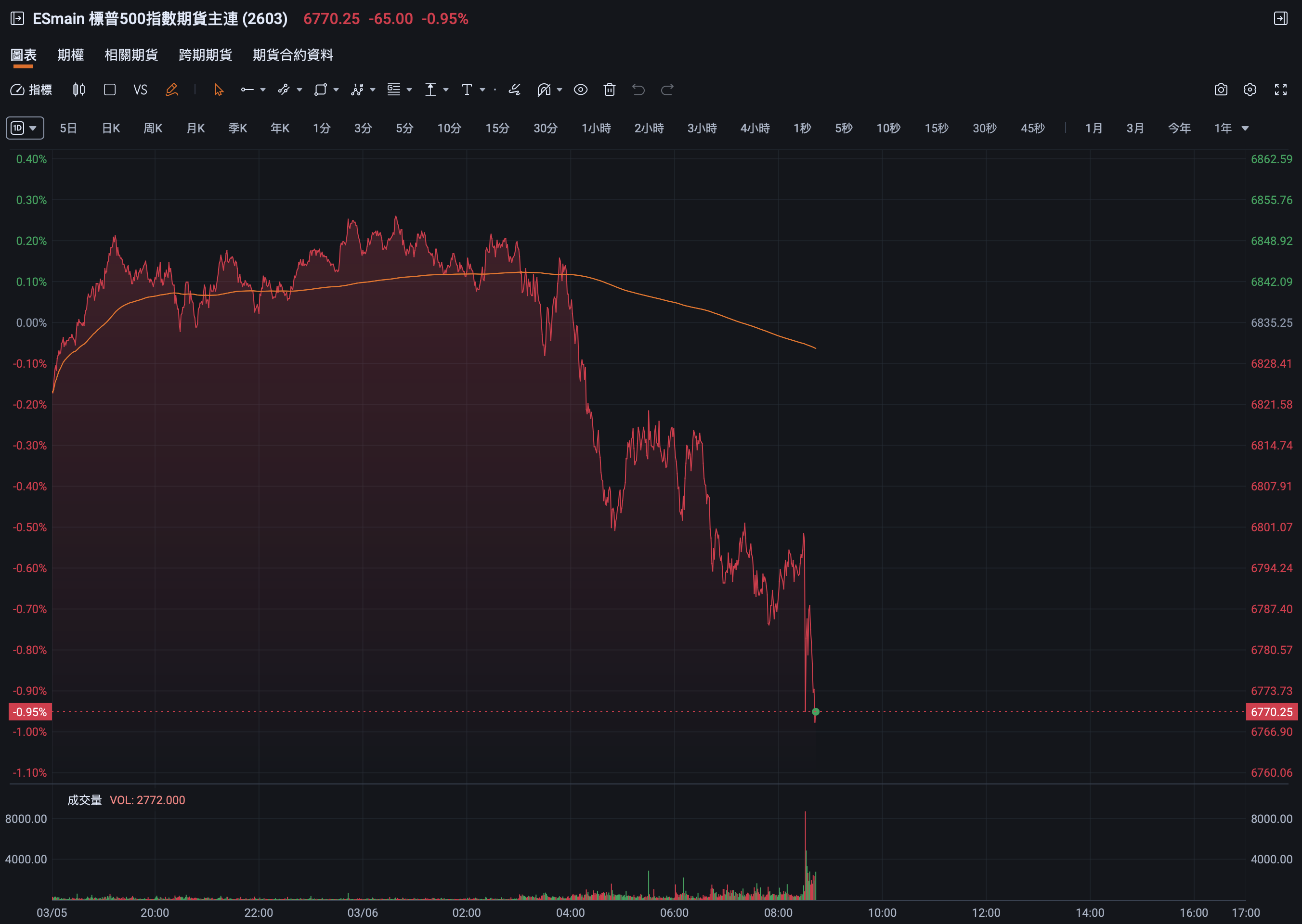Screen dimensions: 1302x924
Task: Select the arrow cursor tool
Action: [x=219, y=90]
